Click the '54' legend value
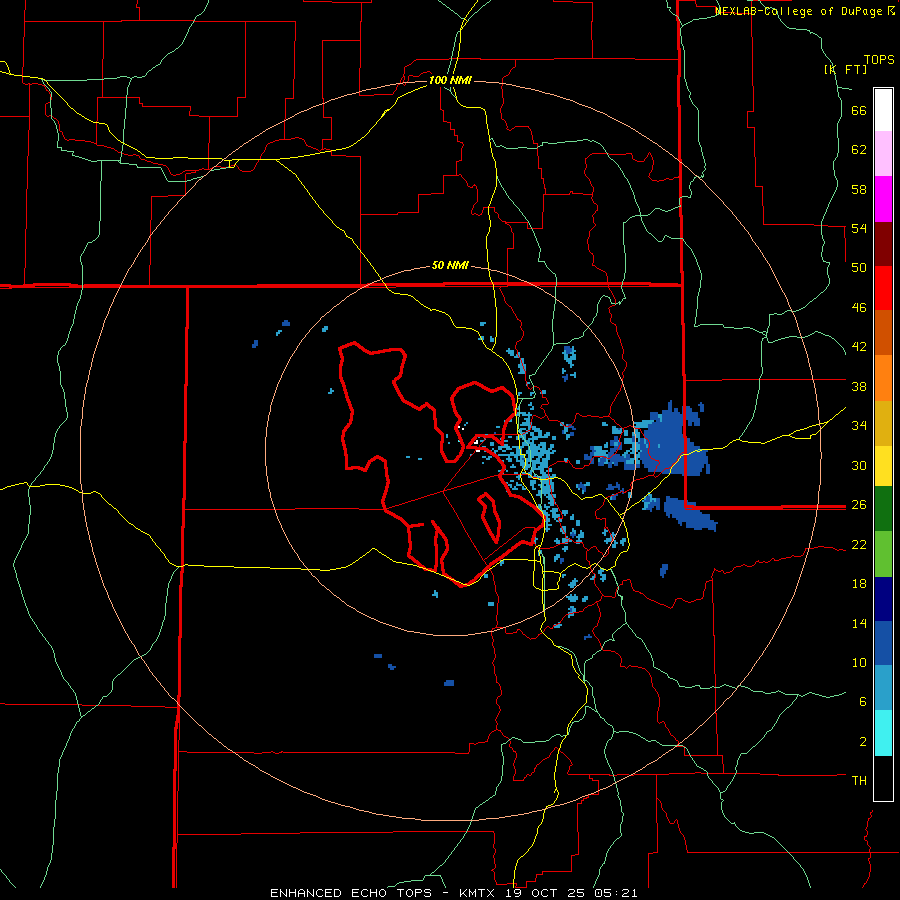 pos(859,228)
